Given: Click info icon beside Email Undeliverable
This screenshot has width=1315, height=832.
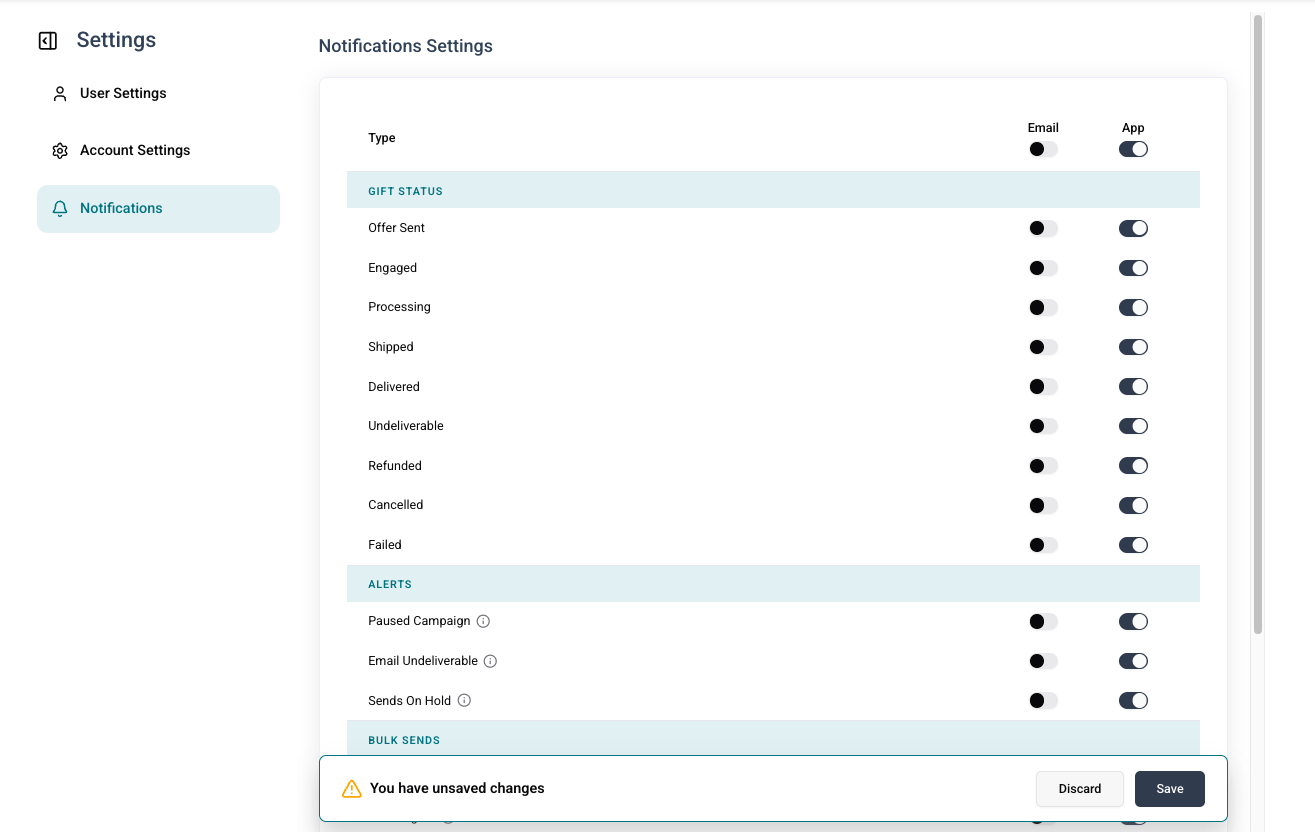Looking at the screenshot, I should (x=490, y=661).
